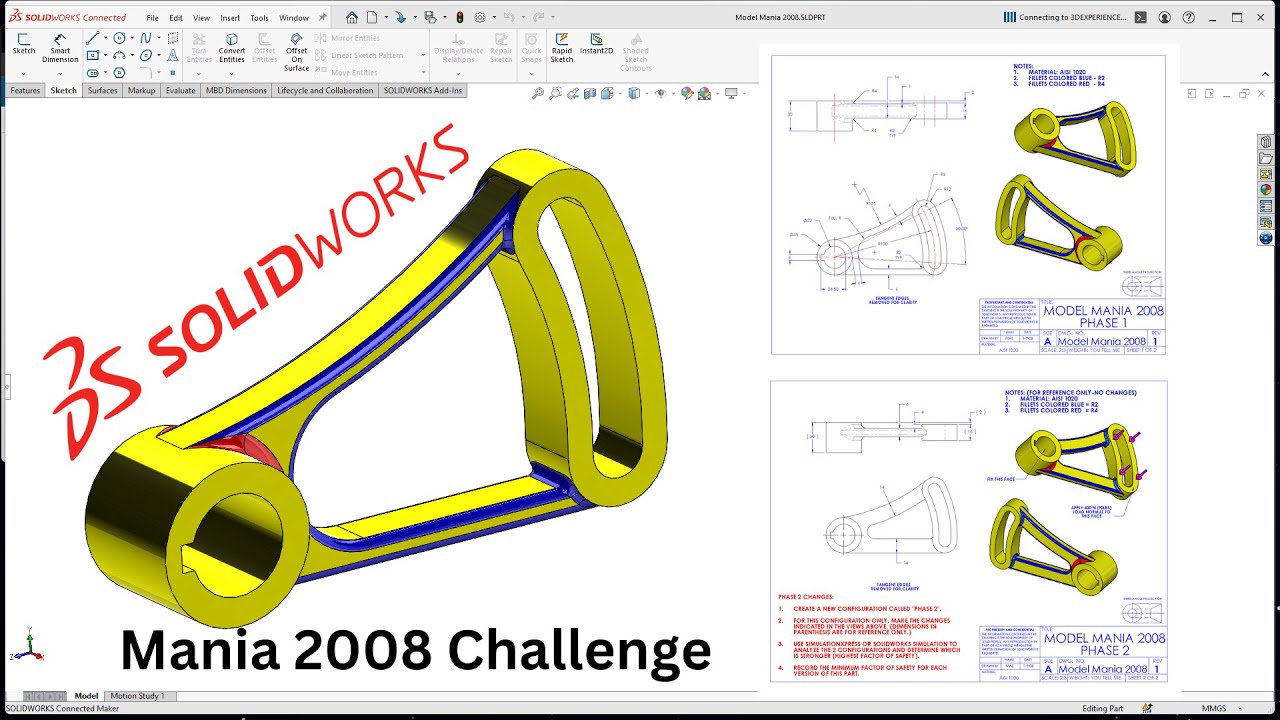Switch to the Evaluate tab
The image size is (1280, 720).
[180, 90]
